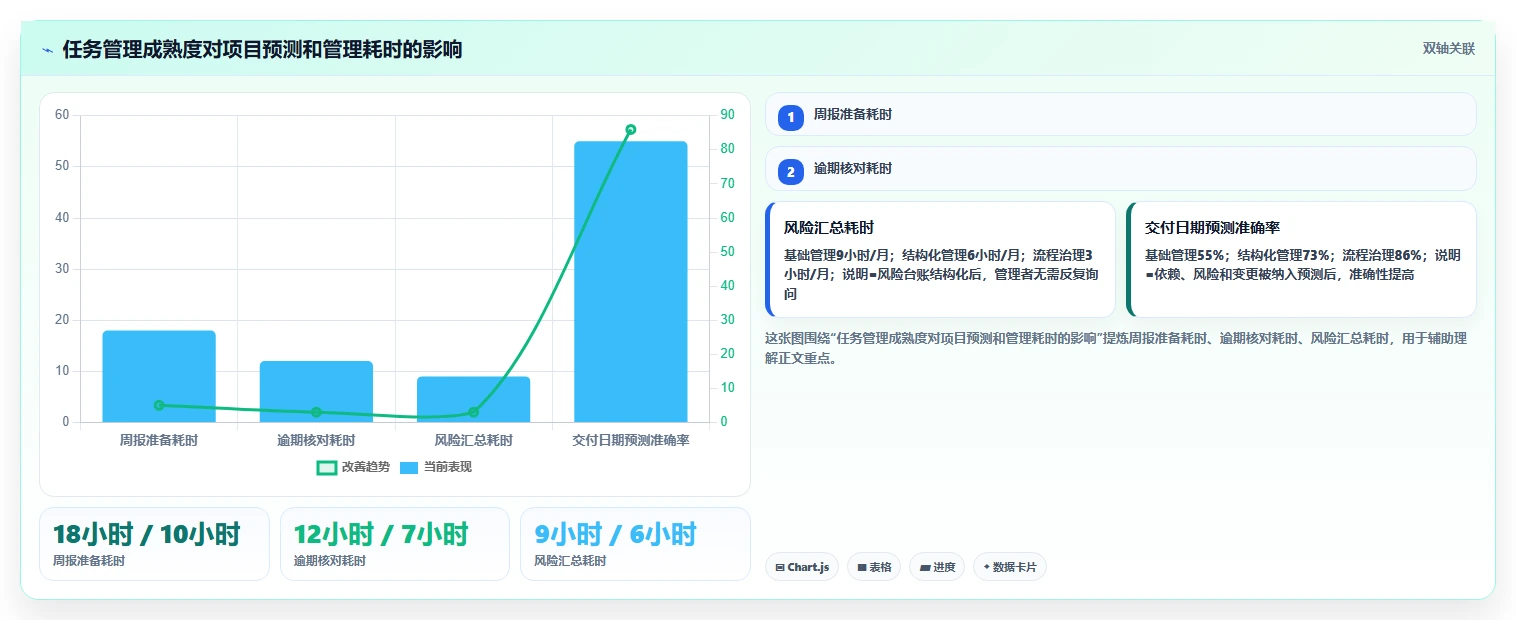Click the 周报准备耗时 blue bar
This screenshot has width=1516, height=620.
159,376
